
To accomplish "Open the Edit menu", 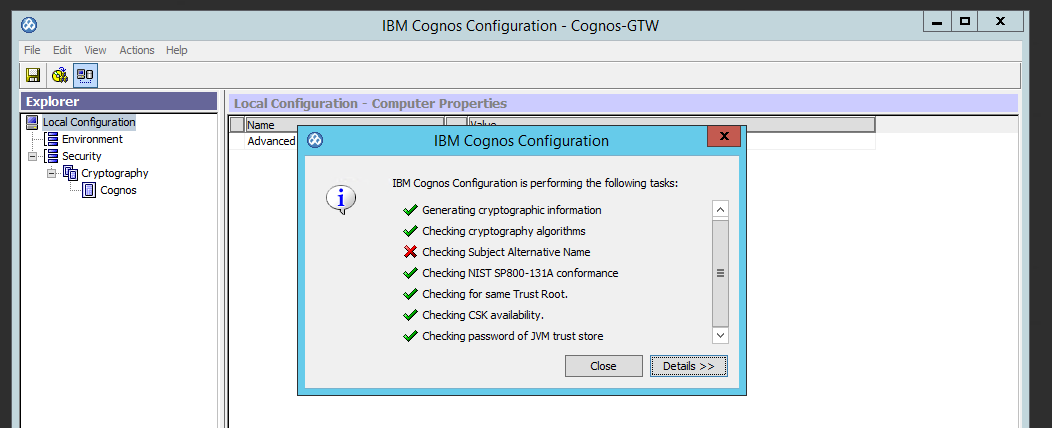I will click(62, 50).
